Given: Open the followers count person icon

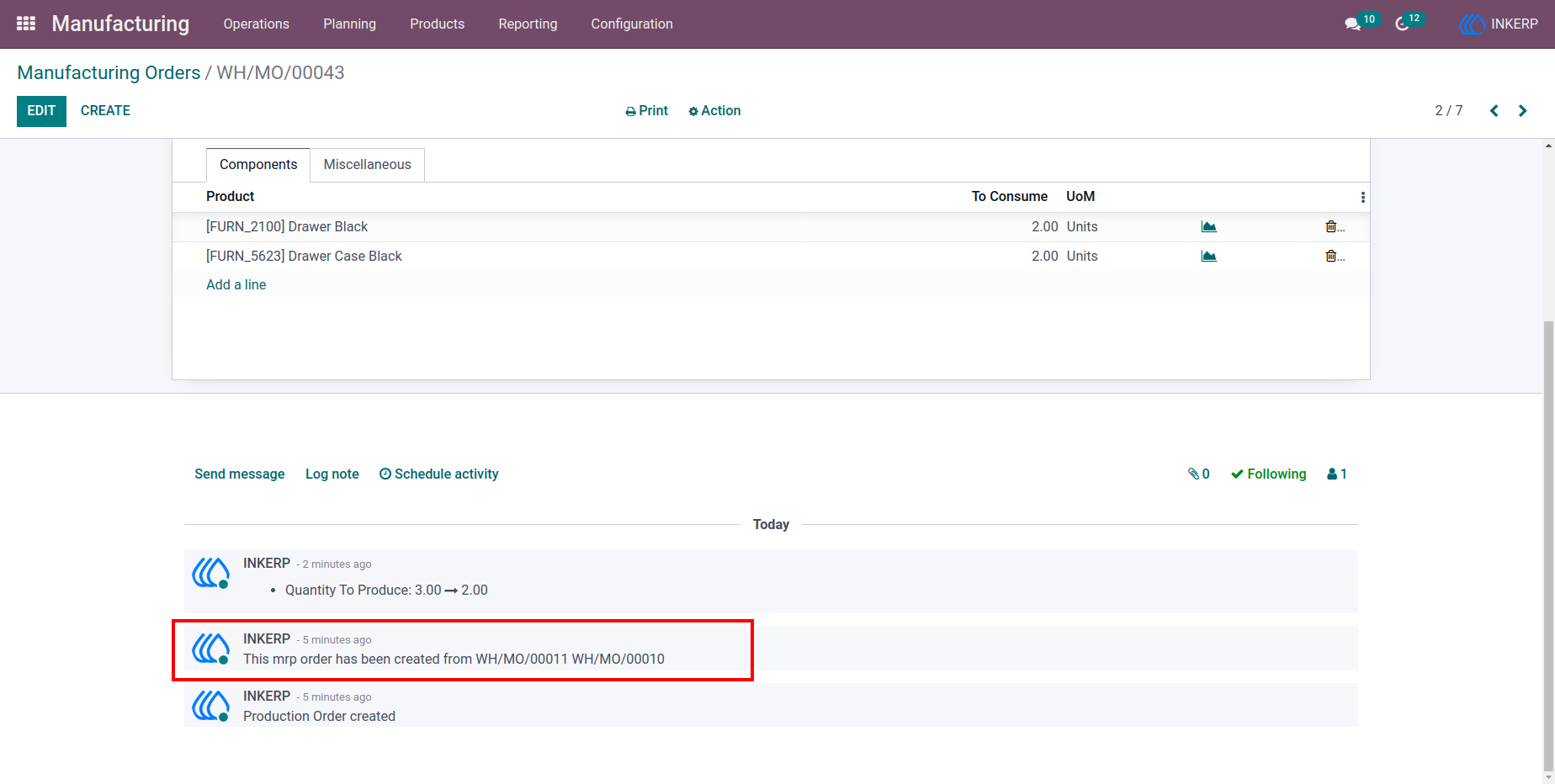Looking at the screenshot, I should click(x=1337, y=474).
